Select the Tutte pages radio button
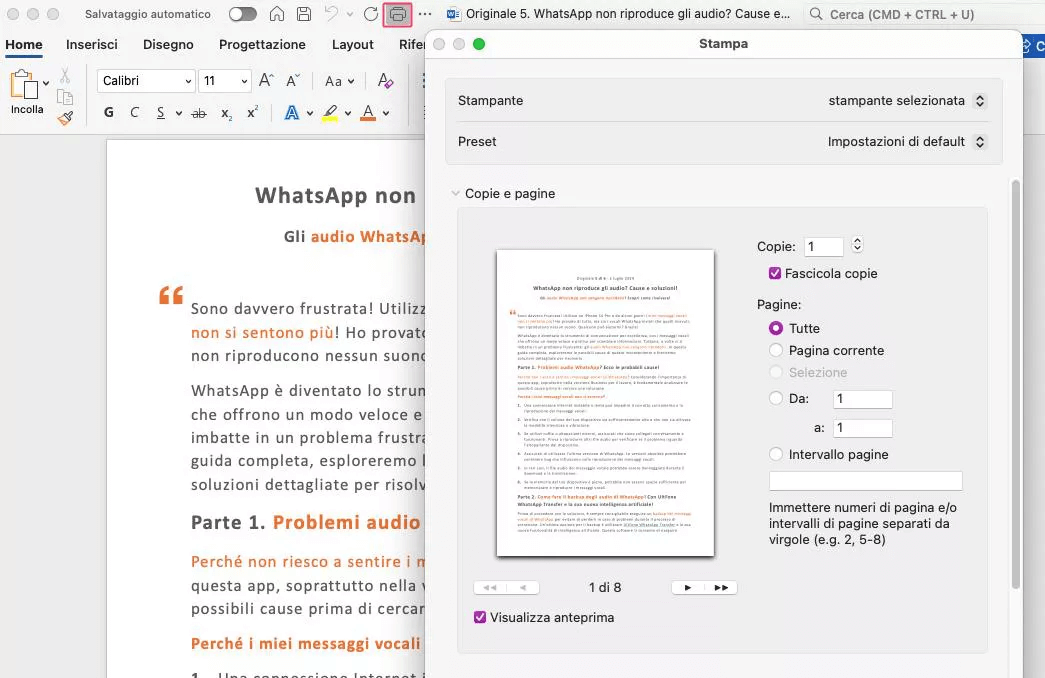 [x=776, y=328]
